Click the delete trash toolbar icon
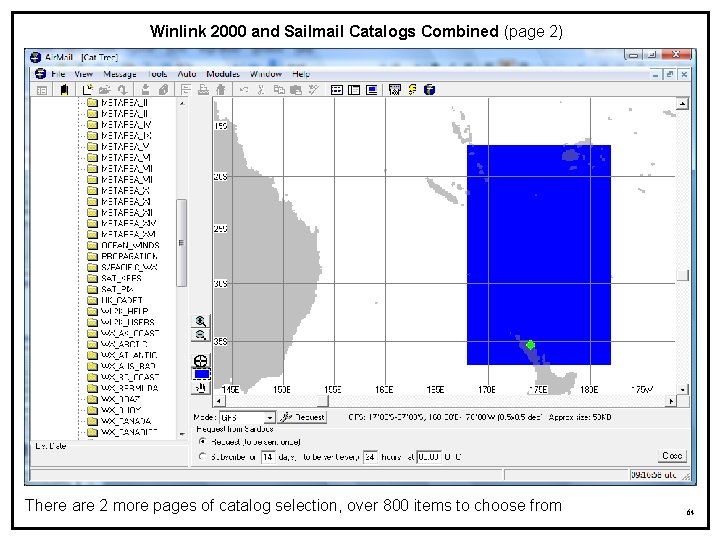The width and height of the screenshot is (720, 540). 221,90
